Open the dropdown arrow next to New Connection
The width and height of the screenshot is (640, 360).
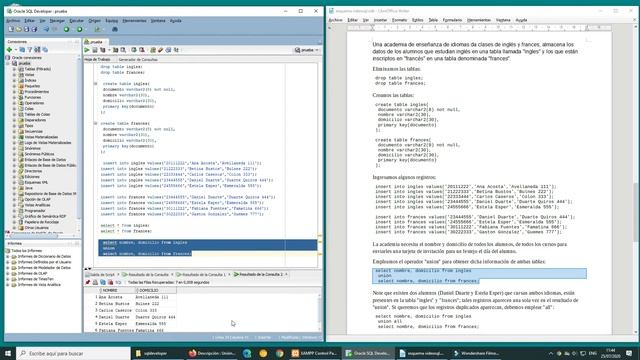point(16,50)
